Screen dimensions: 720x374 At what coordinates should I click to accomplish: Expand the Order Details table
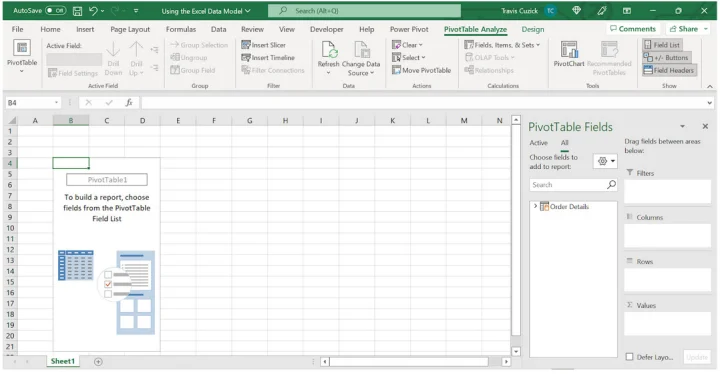(x=535, y=206)
